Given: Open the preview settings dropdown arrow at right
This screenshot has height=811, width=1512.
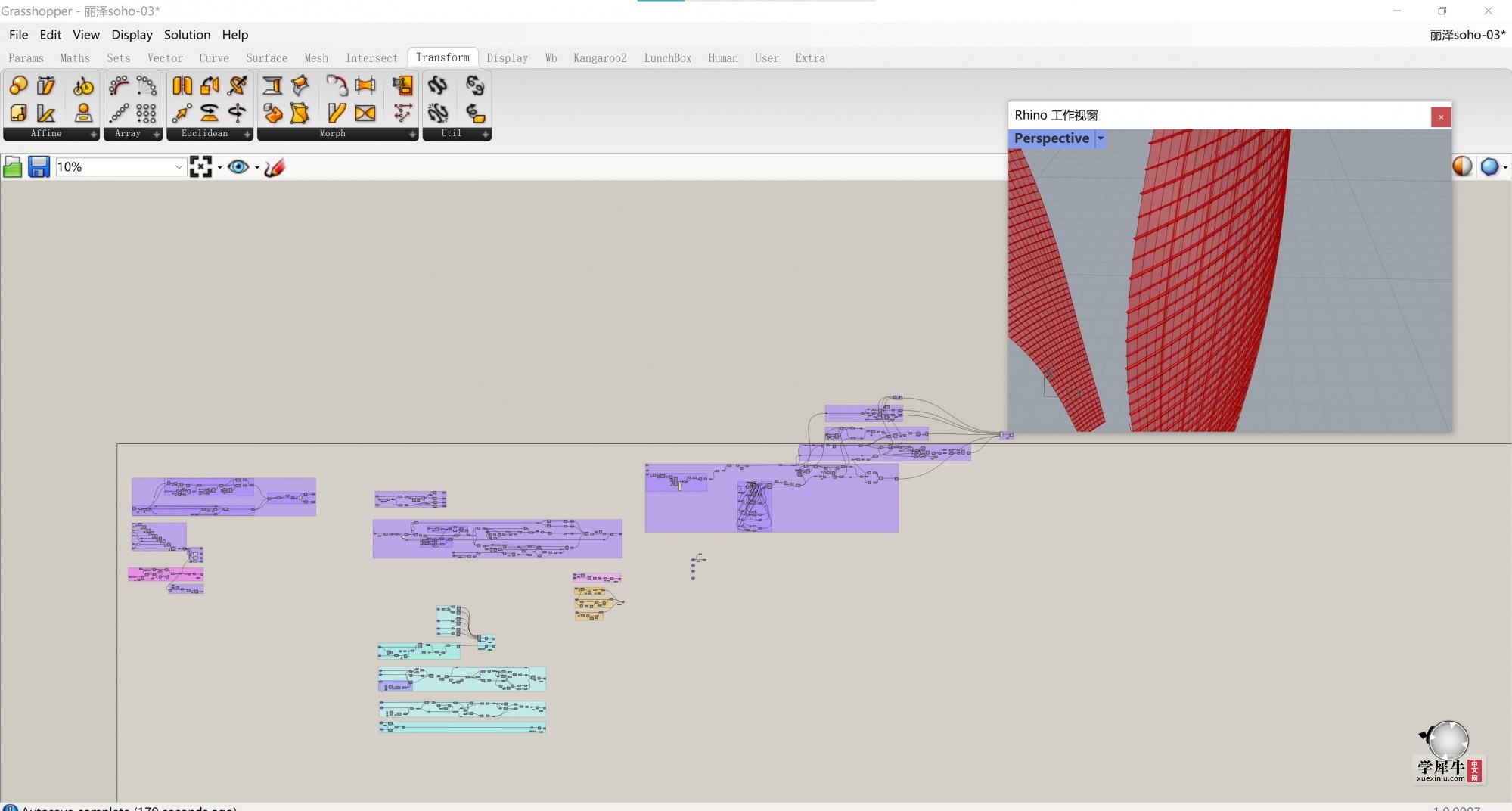Looking at the screenshot, I should 1505,167.
